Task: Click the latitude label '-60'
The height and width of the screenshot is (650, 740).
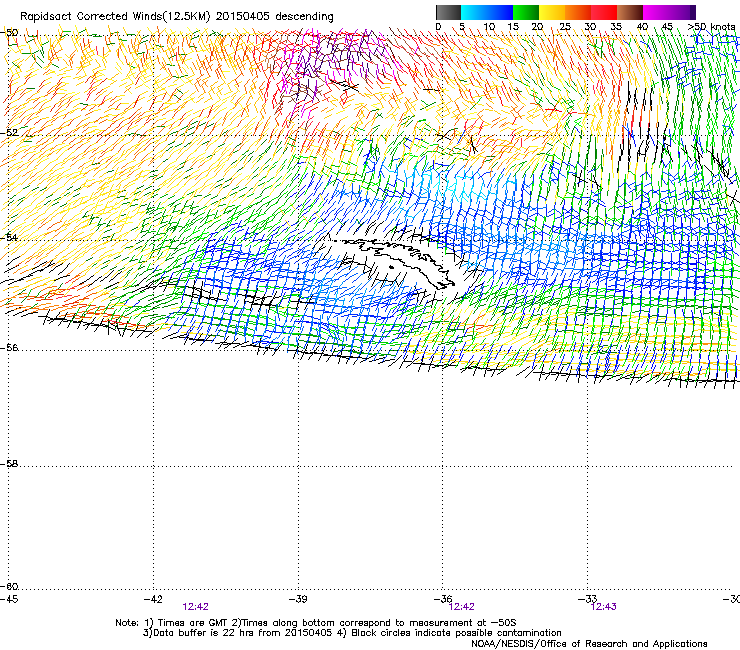Action: click(x=10, y=587)
